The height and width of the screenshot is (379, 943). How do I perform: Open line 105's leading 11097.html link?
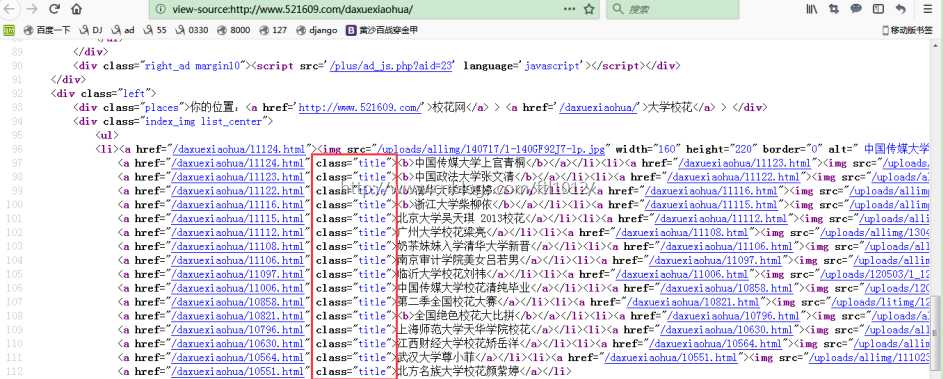coord(238,274)
